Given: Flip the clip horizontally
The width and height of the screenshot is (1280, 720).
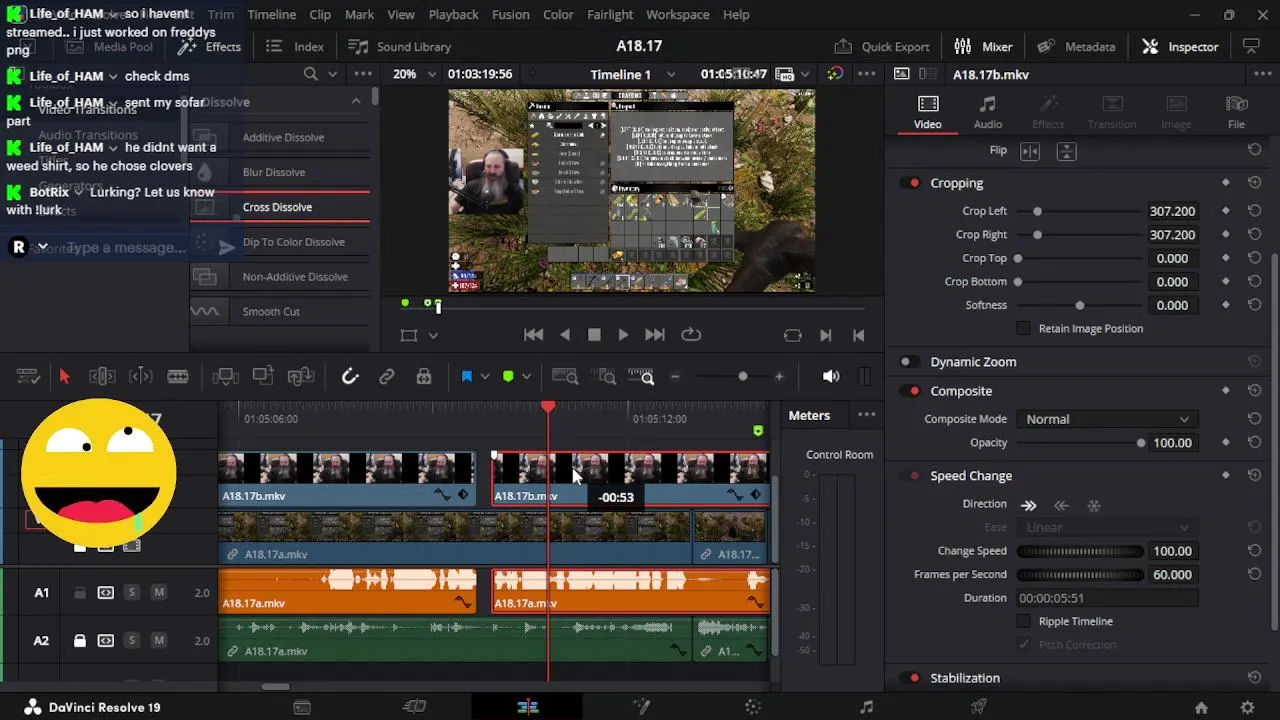Looking at the screenshot, I should pyautogui.click(x=1030, y=151).
